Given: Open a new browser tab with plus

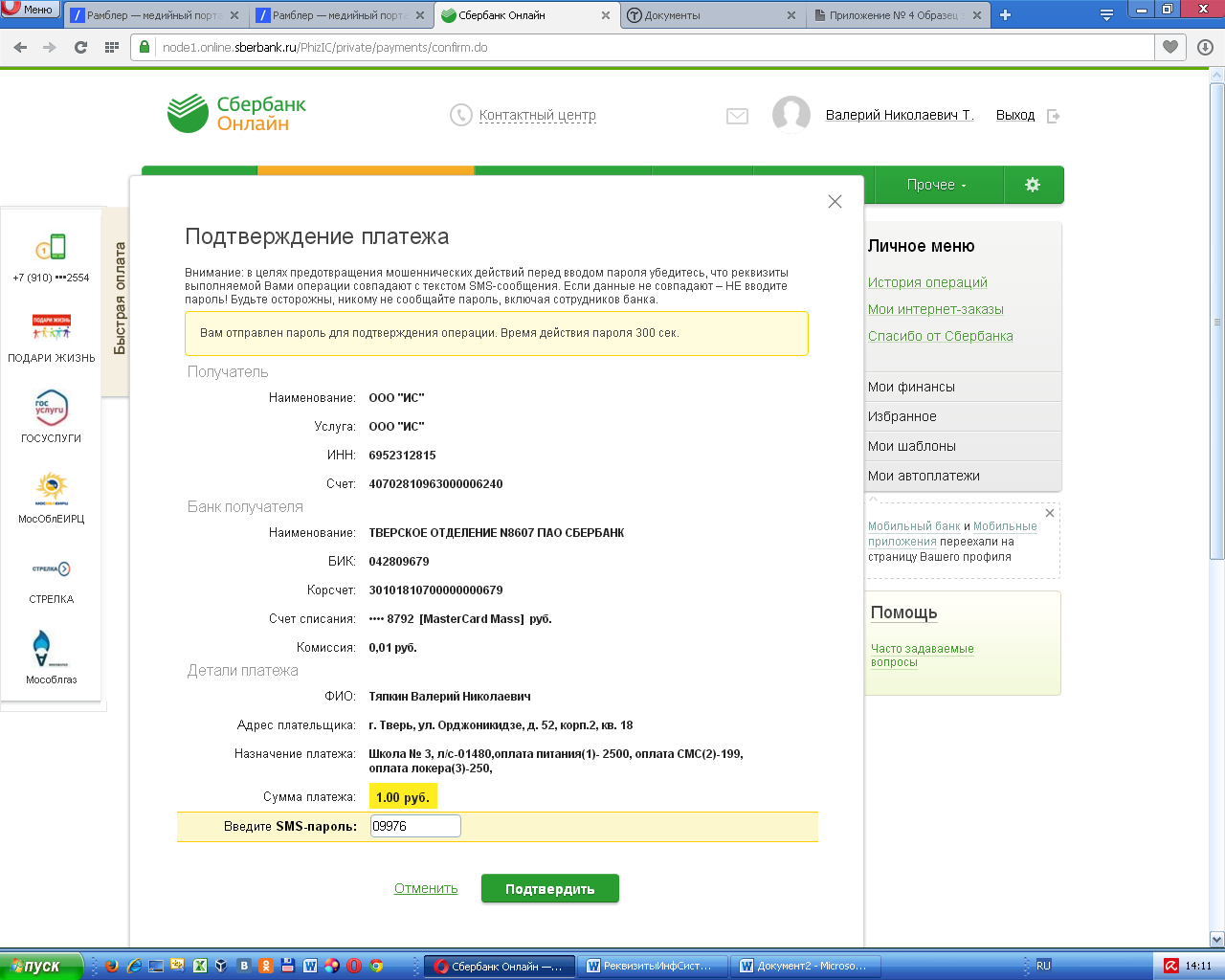Looking at the screenshot, I should [1005, 15].
